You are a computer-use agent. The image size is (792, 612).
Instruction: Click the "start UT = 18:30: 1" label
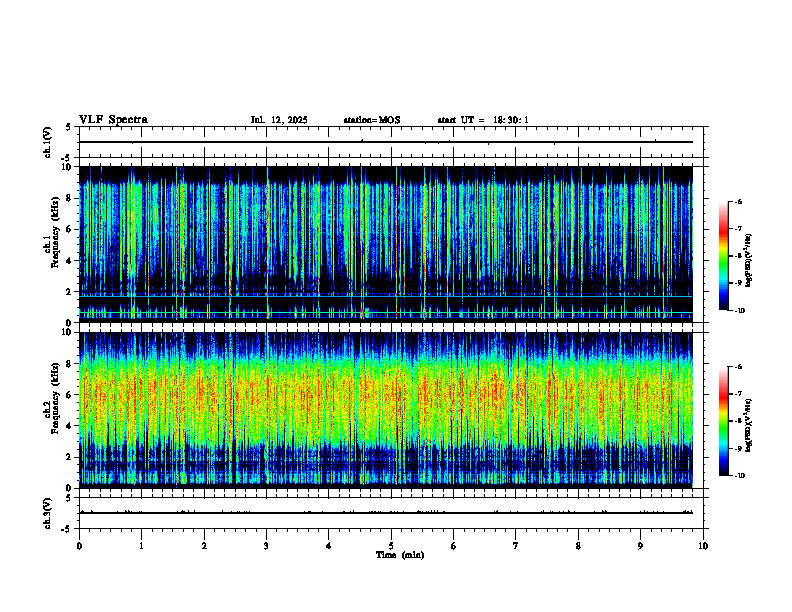click(483, 120)
